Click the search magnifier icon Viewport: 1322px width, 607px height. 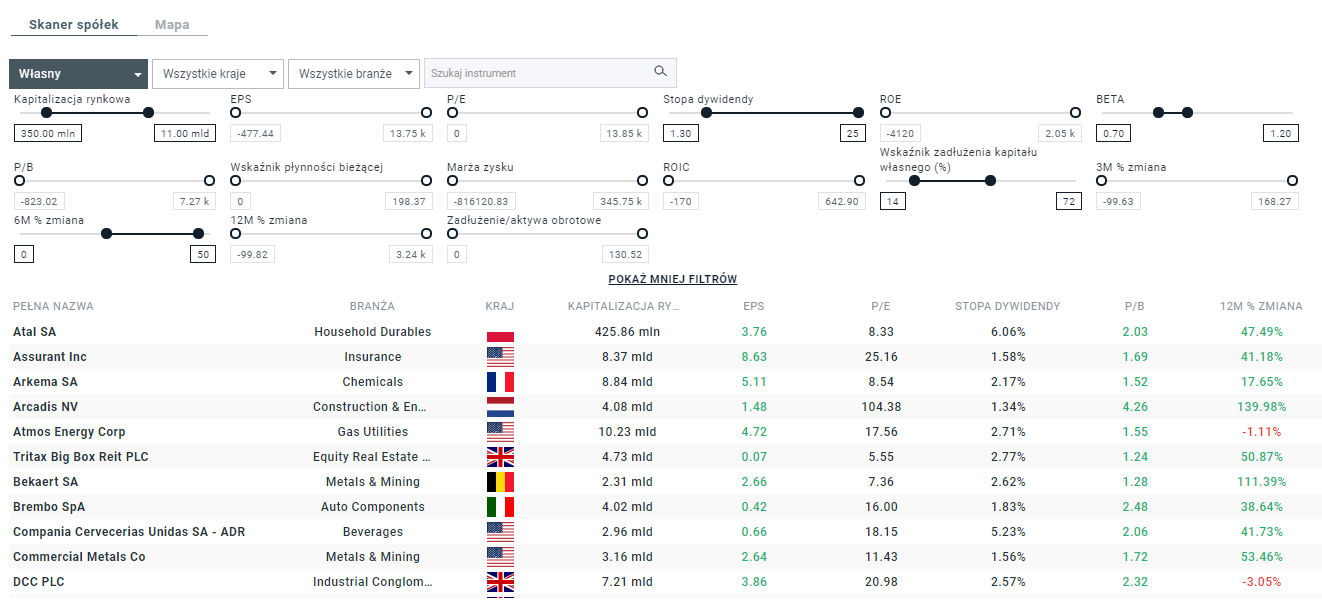click(x=660, y=72)
